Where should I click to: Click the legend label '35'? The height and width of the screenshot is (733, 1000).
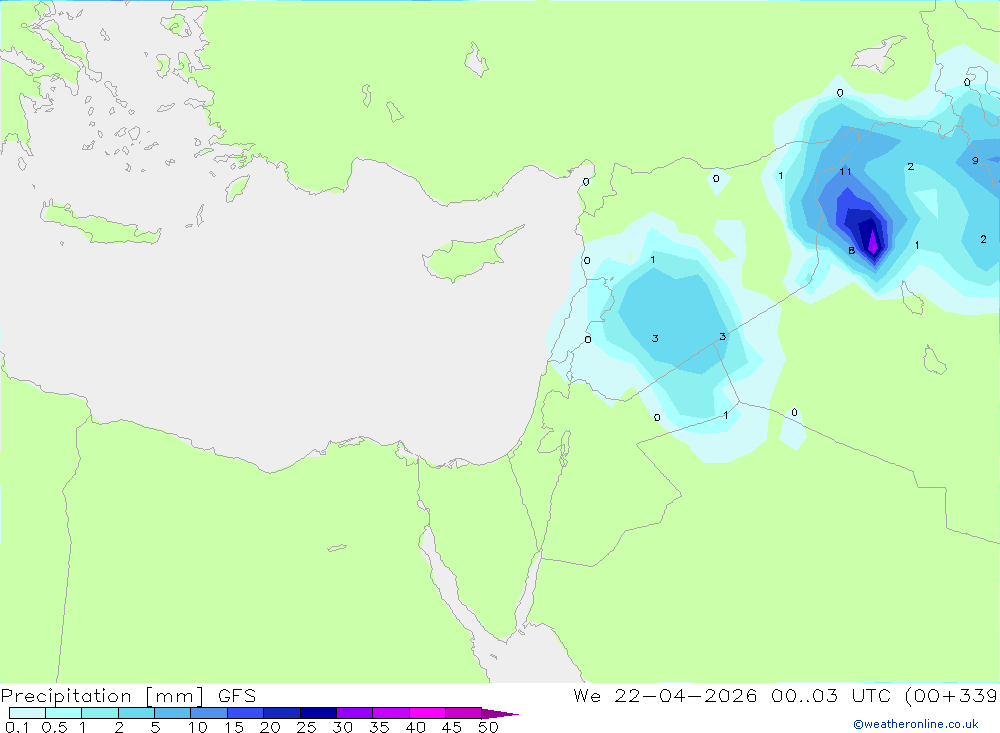click(379, 727)
